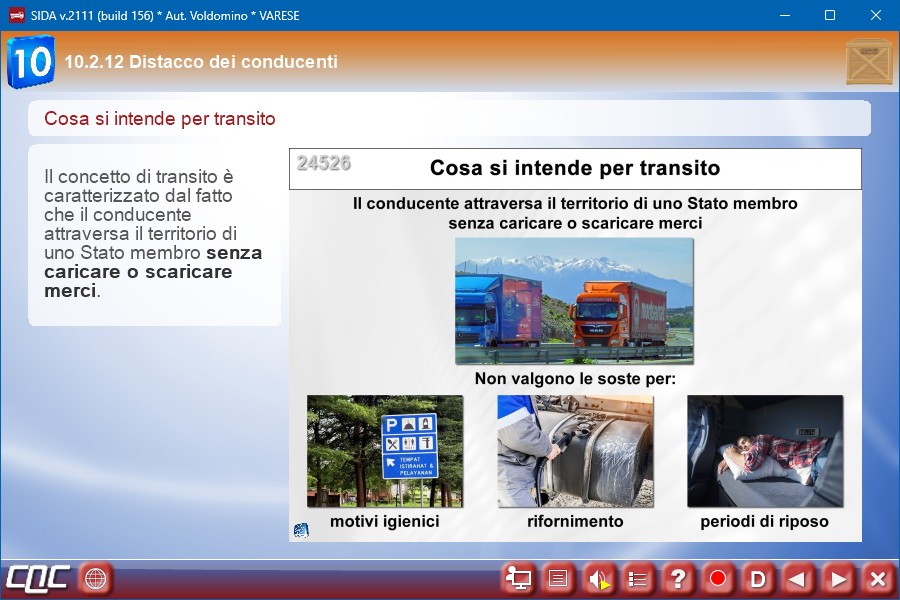The height and width of the screenshot is (600, 900).
Task: Go to the previous slide with the left arrow
Action: coord(798,578)
